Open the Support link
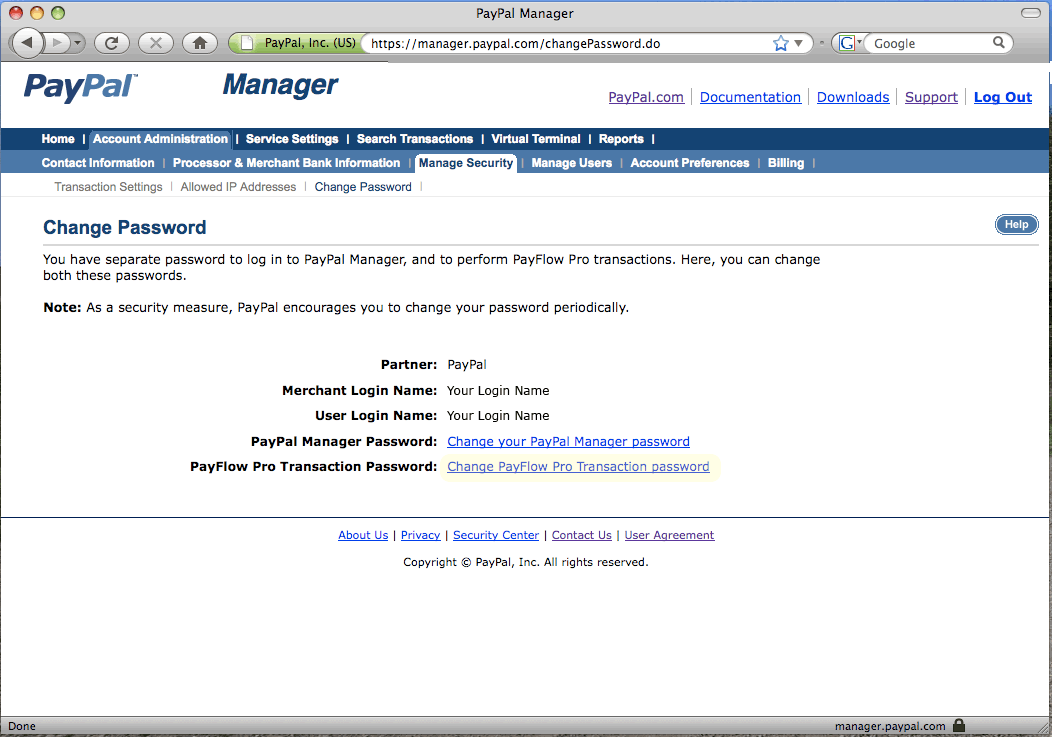 click(x=931, y=97)
